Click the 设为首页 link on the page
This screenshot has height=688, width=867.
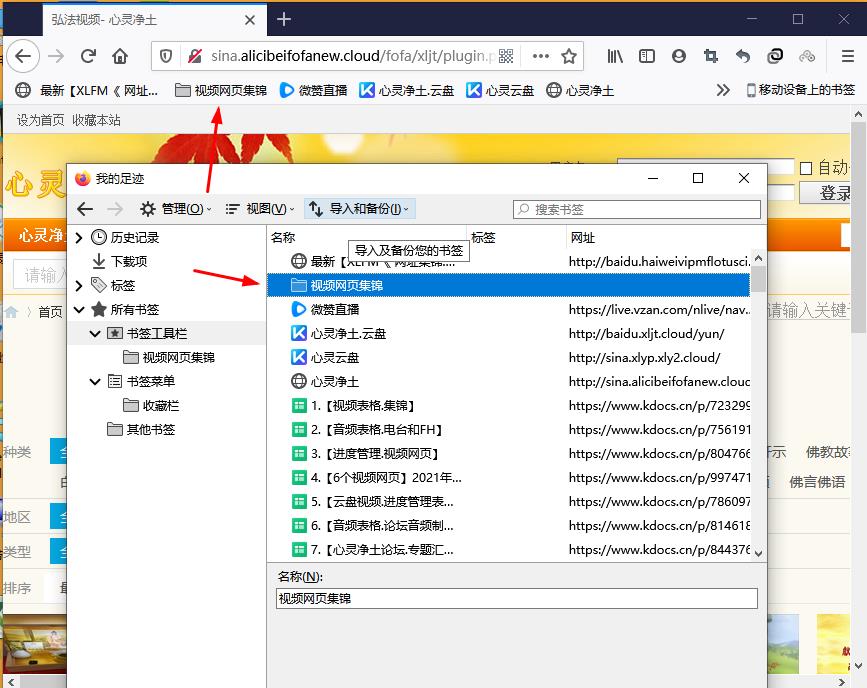[40, 120]
